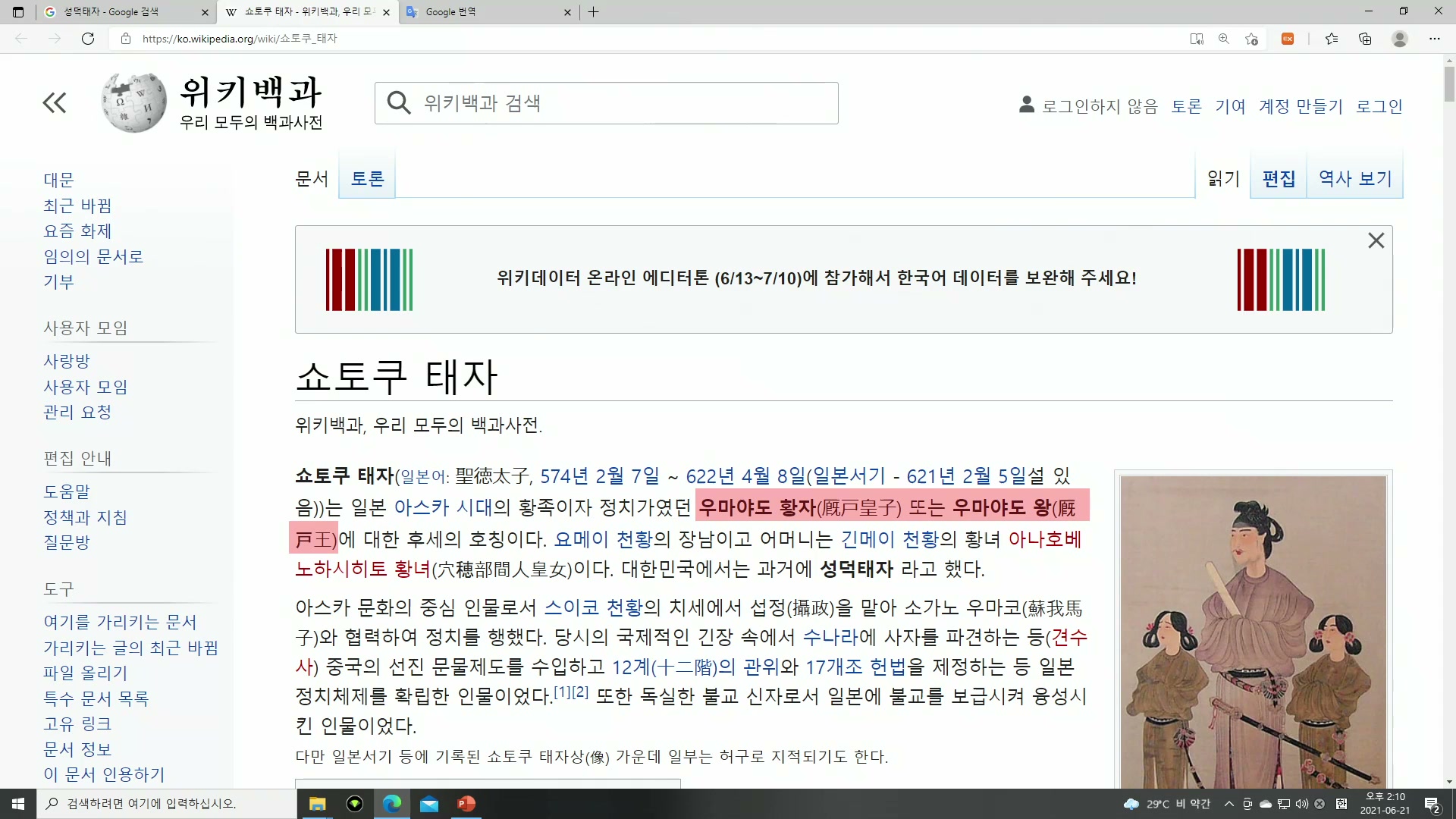
Task: Open the browser profile avatar icon
Action: click(x=1400, y=39)
